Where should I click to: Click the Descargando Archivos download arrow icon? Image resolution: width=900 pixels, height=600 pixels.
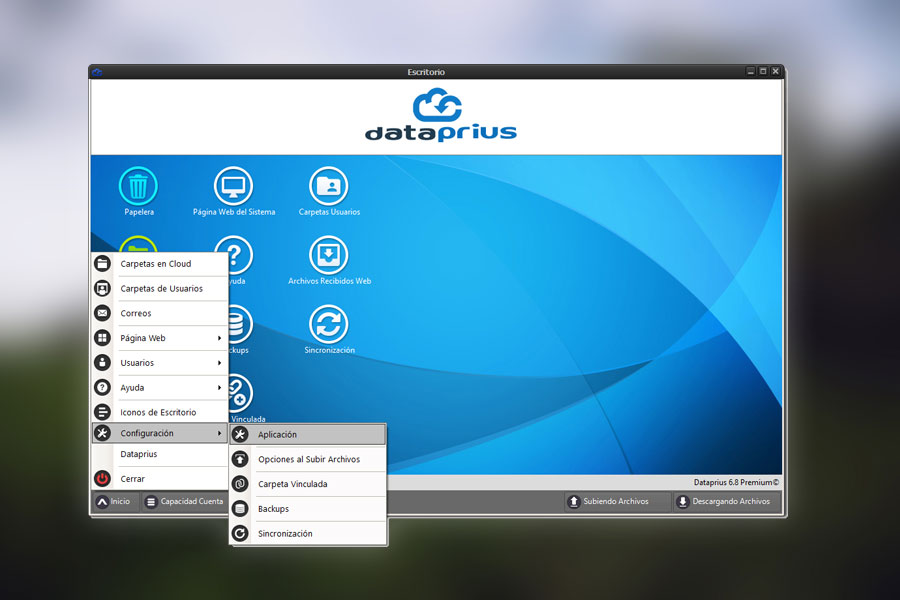[x=682, y=501]
